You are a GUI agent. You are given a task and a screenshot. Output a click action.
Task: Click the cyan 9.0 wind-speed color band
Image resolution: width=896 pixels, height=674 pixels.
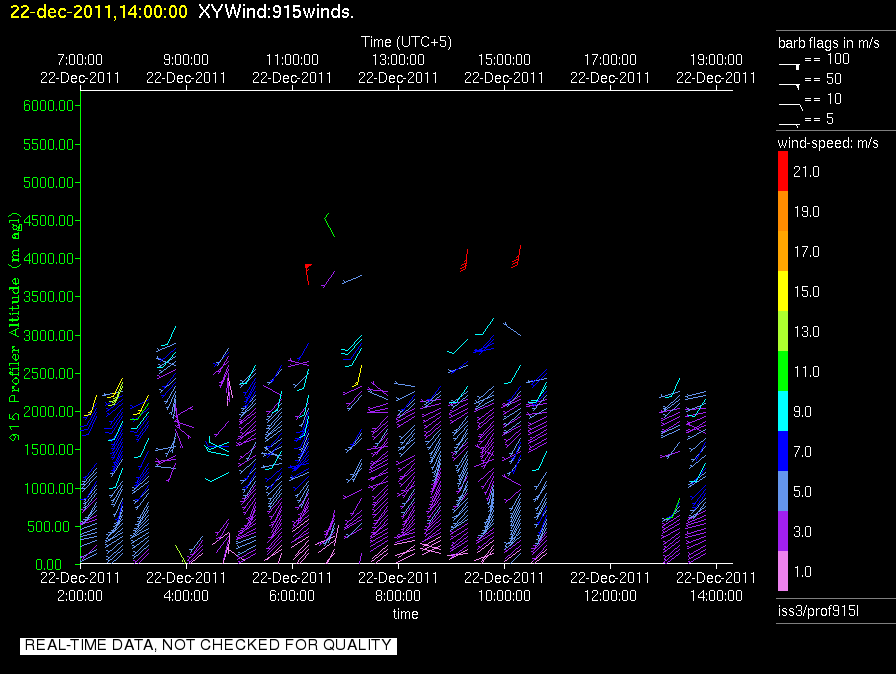pyautogui.click(x=783, y=411)
